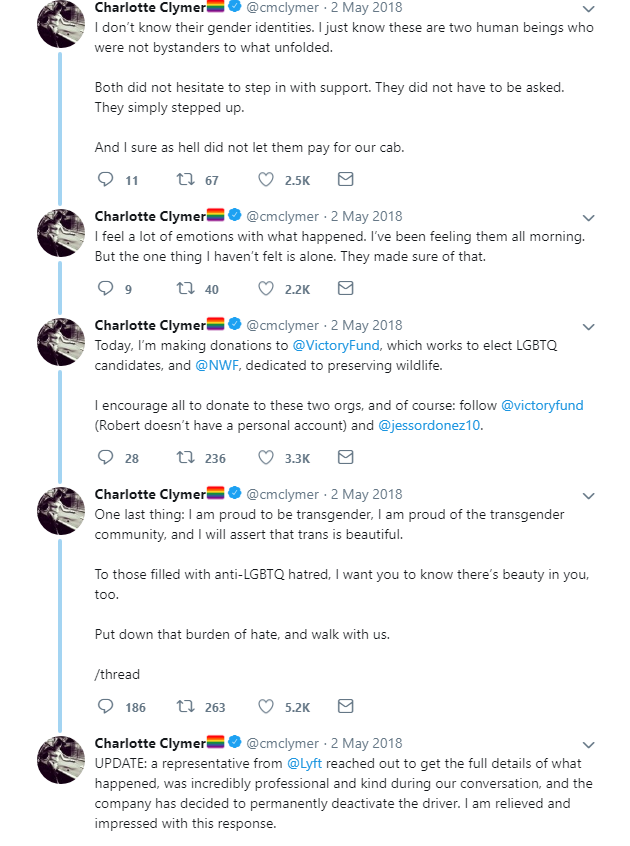Like the tweet with 3.3K likes
The height and width of the screenshot is (846, 630).
coord(266,458)
